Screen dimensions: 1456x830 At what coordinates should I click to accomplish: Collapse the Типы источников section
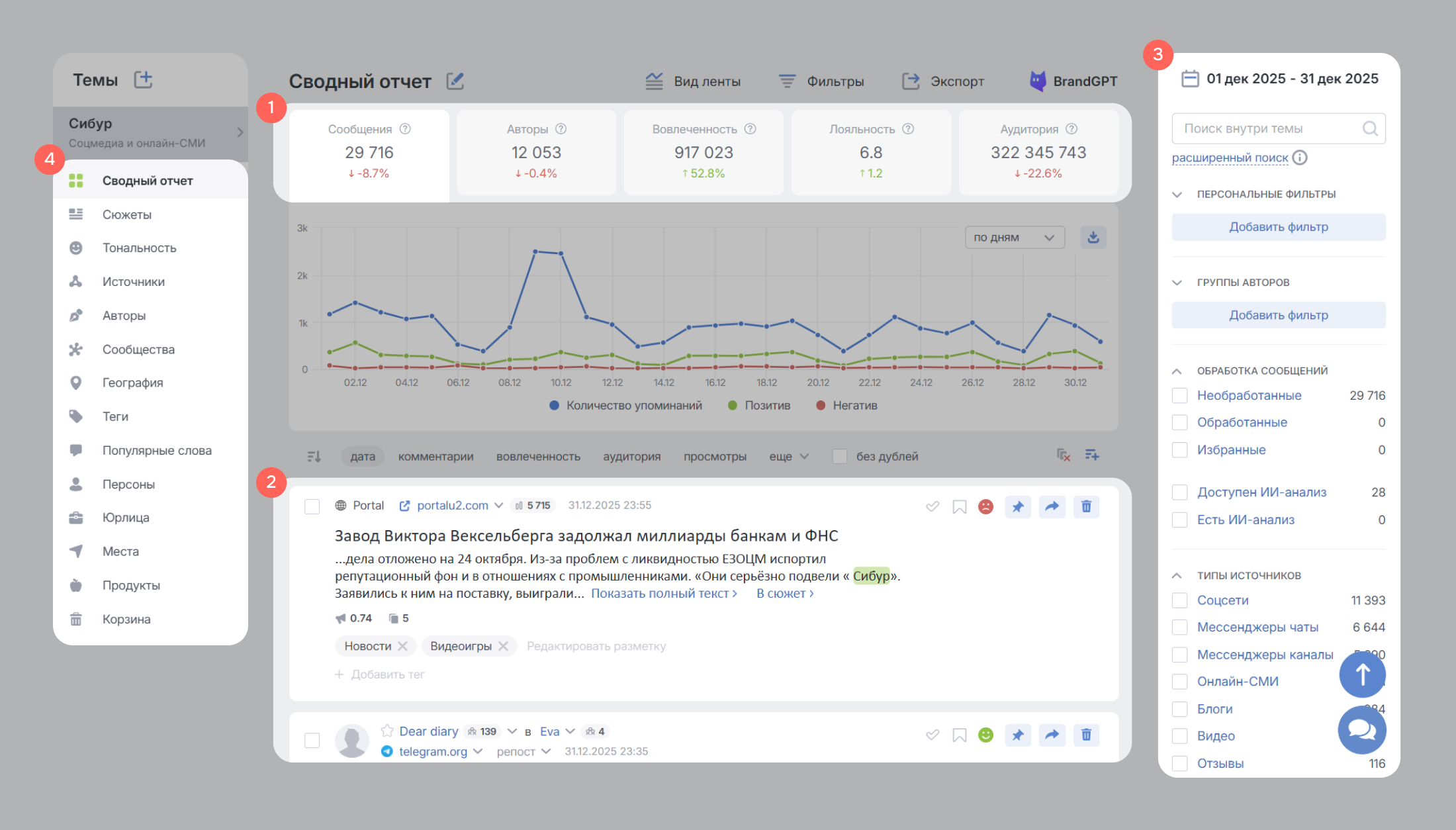click(x=1177, y=575)
